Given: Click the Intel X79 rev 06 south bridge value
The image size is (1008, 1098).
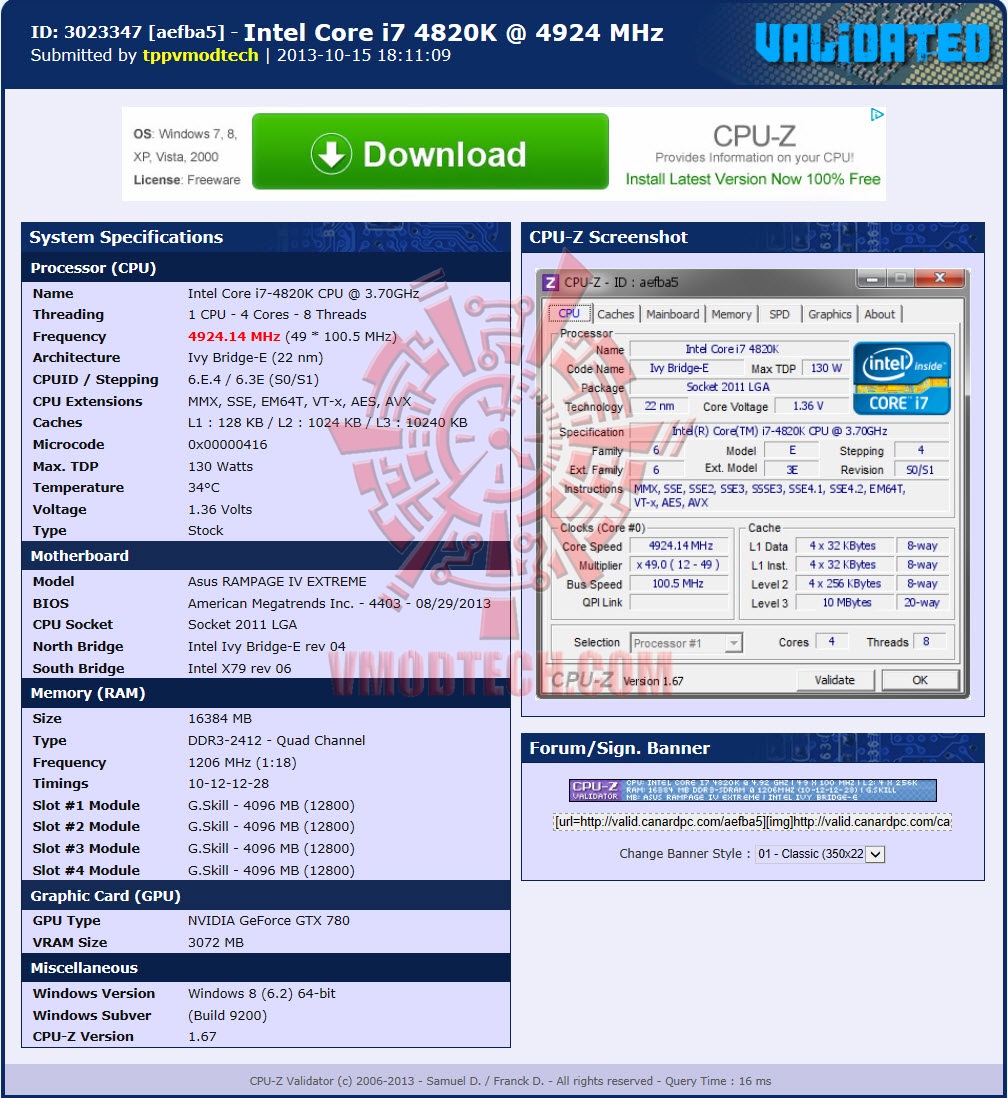Looking at the screenshot, I should (x=240, y=668).
